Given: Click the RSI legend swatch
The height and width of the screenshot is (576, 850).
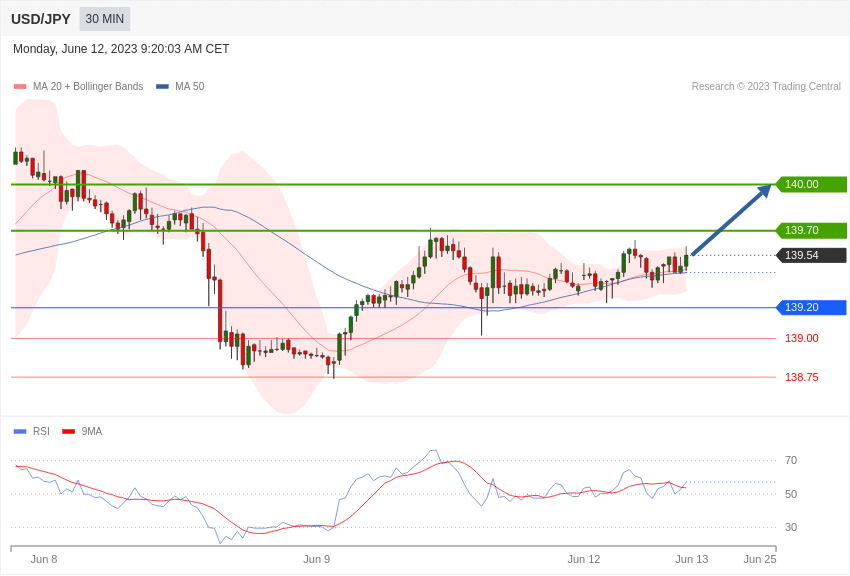Looking at the screenshot, I should tap(20, 432).
